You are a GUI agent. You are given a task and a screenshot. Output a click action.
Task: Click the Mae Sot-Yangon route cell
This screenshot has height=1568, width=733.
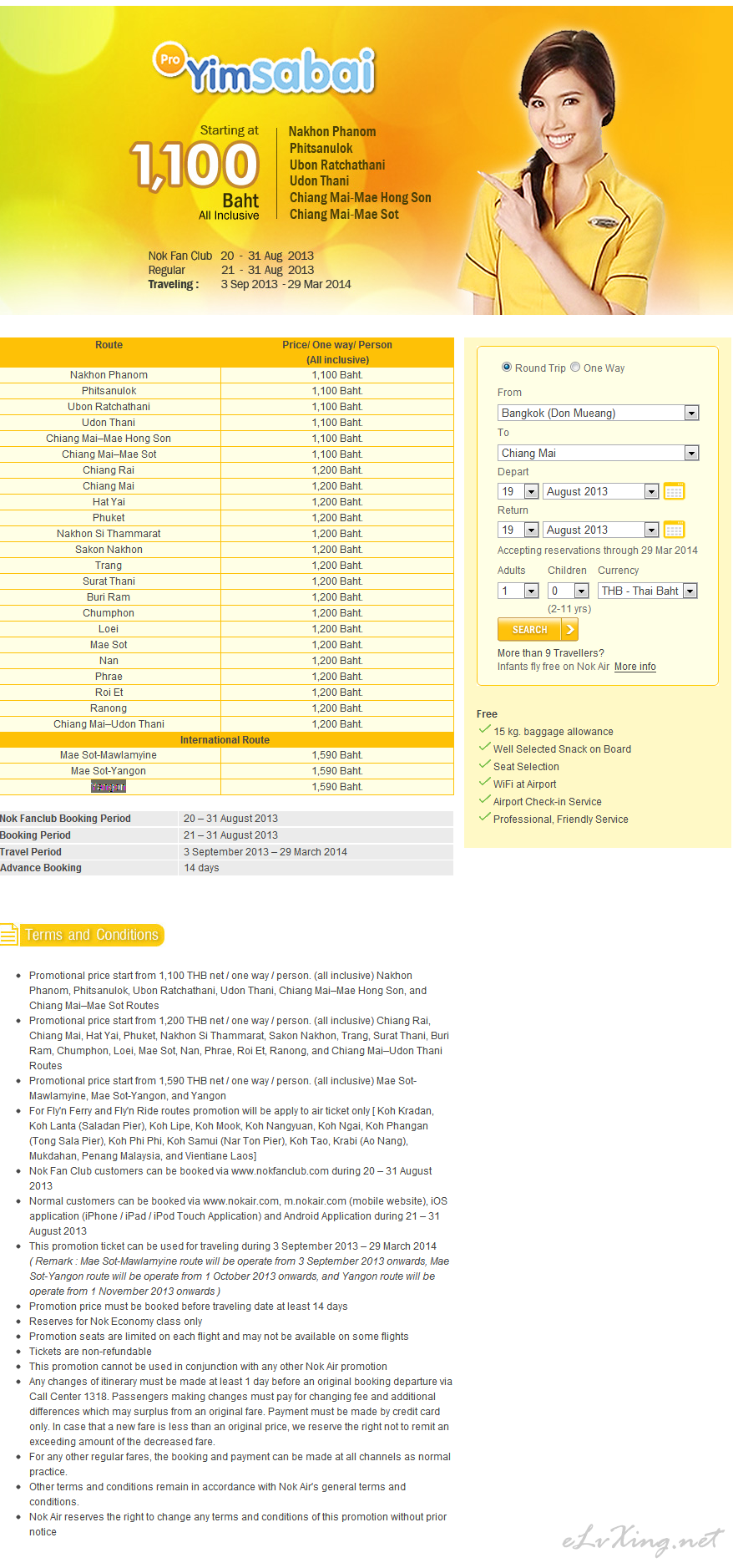[109, 771]
